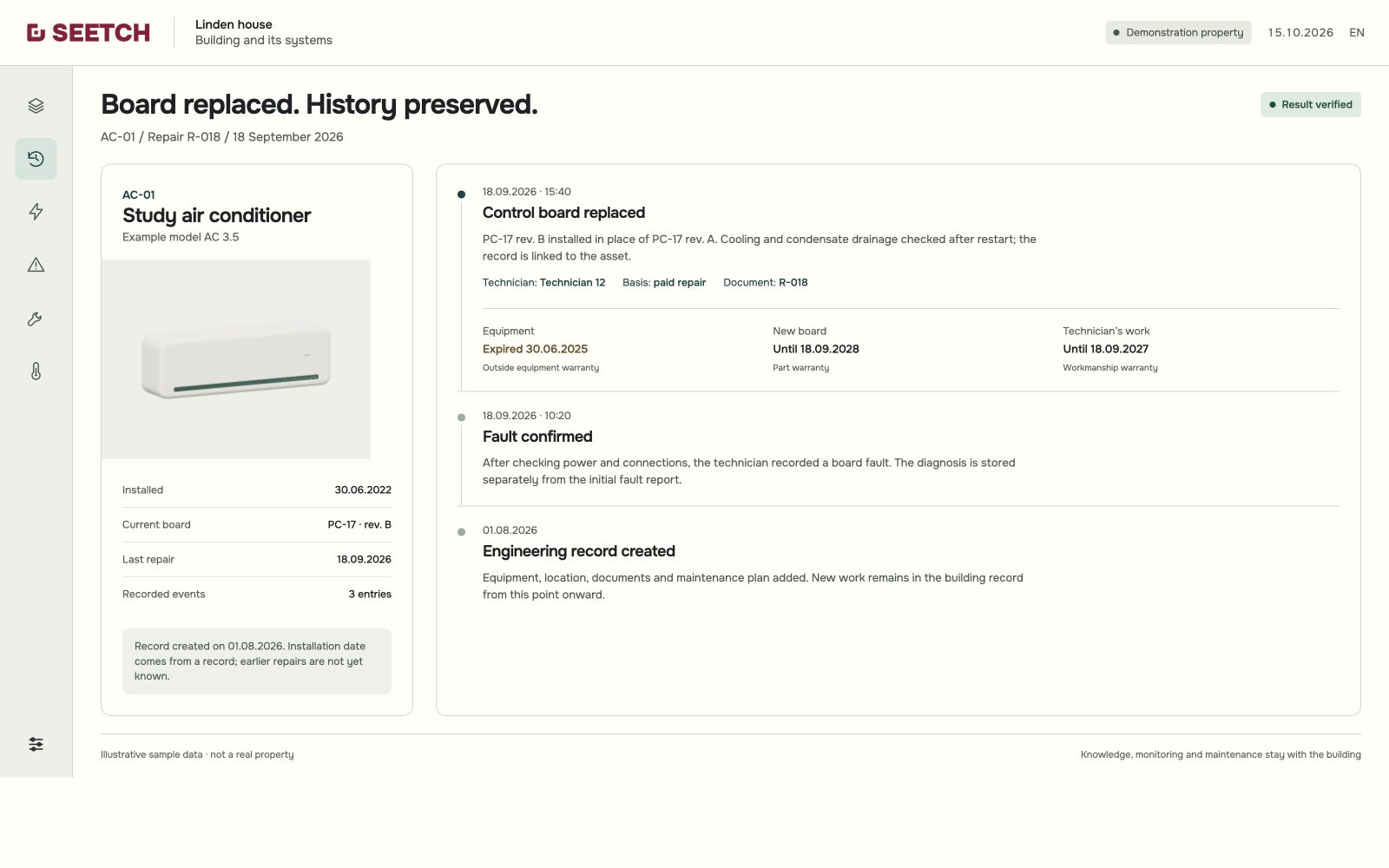Click the Demonstration property badge
The height and width of the screenshot is (868, 1389).
click(1178, 33)
